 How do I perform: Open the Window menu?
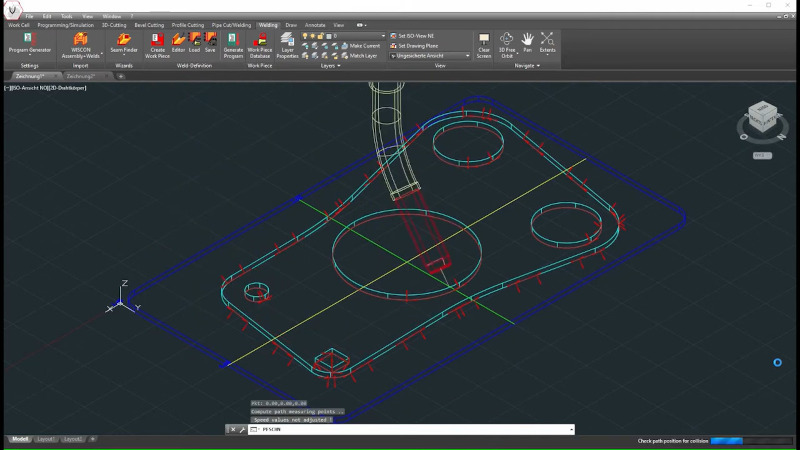click(112, 16)
